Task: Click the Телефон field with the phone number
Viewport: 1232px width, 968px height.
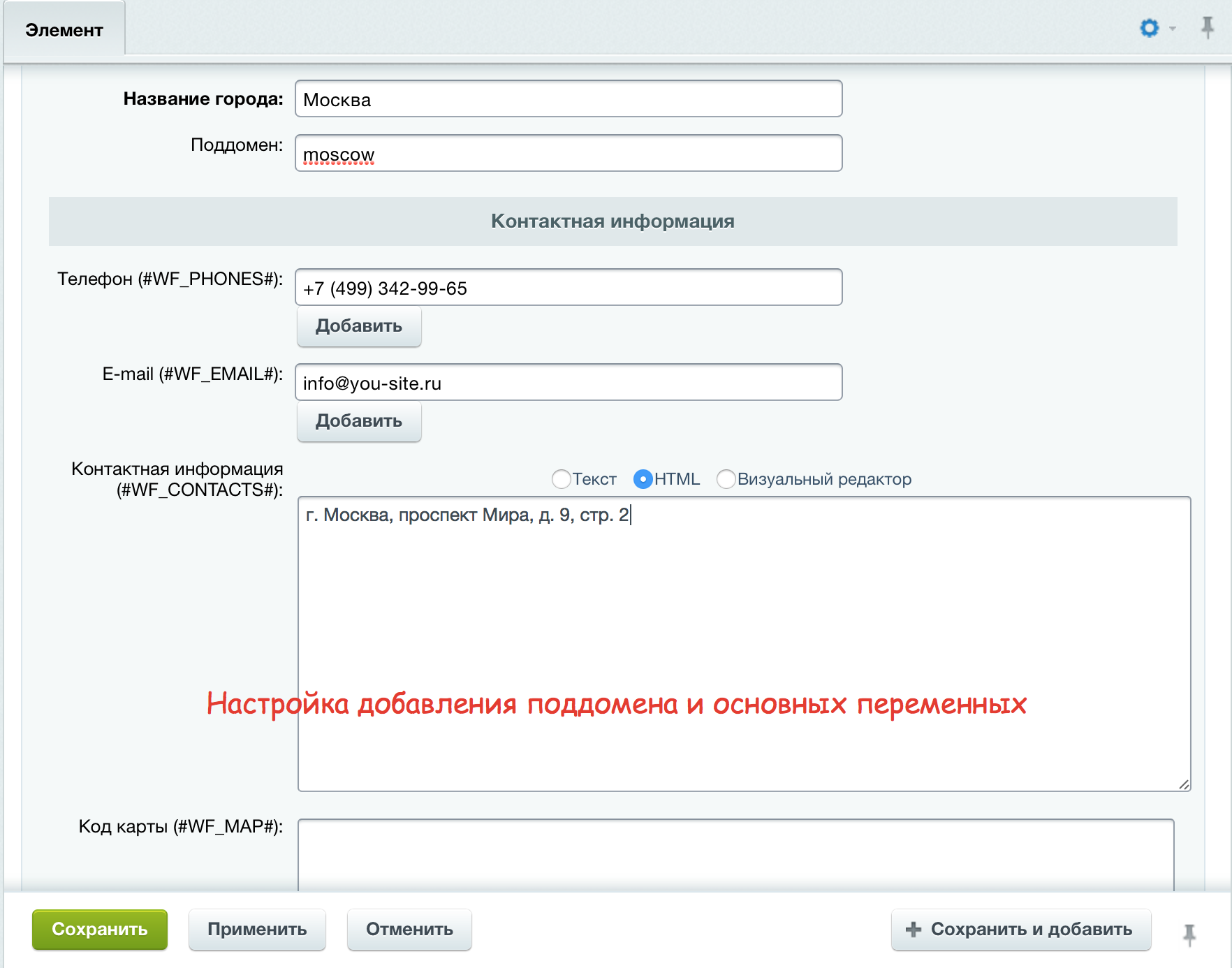Action: click(x=569, y=288)
